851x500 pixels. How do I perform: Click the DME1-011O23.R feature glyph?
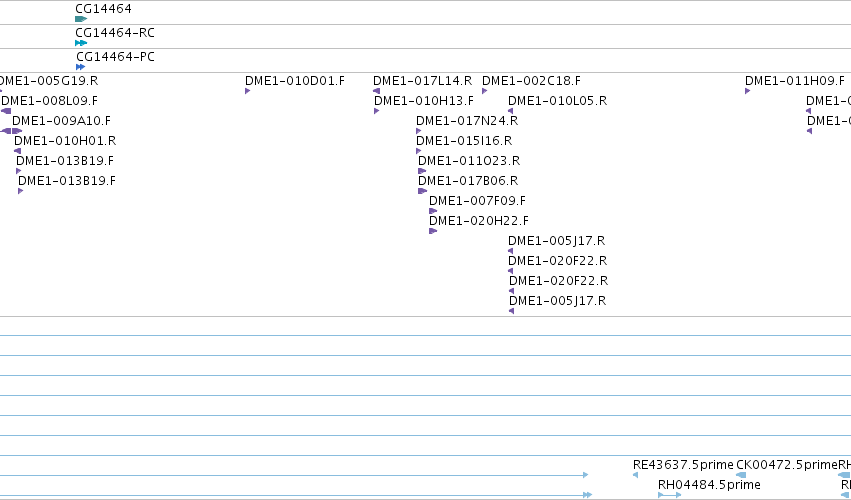click(x=422, y=171)
